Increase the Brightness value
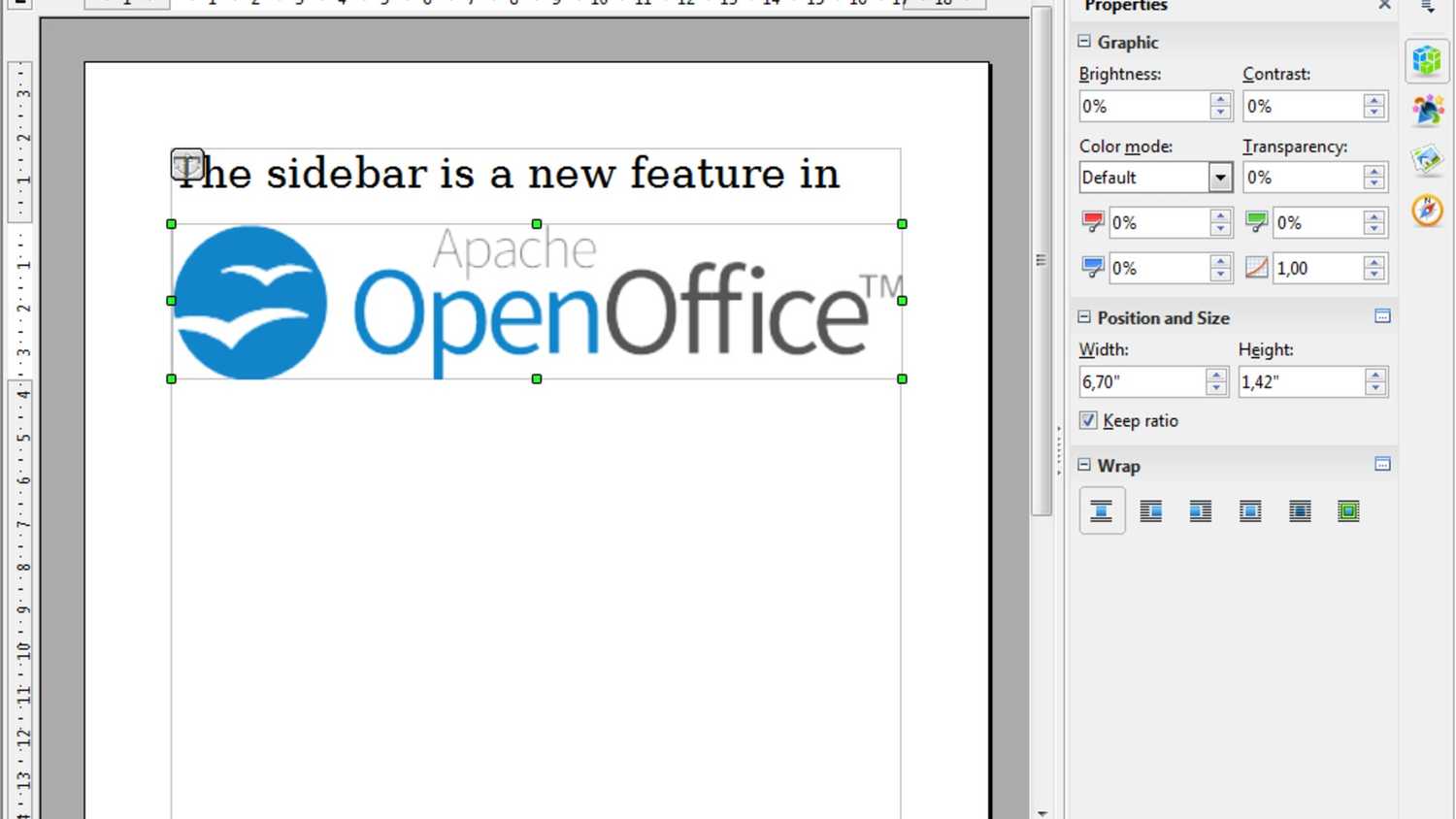The width and height of the screenshot is (1456, 819). [1221, 99]
